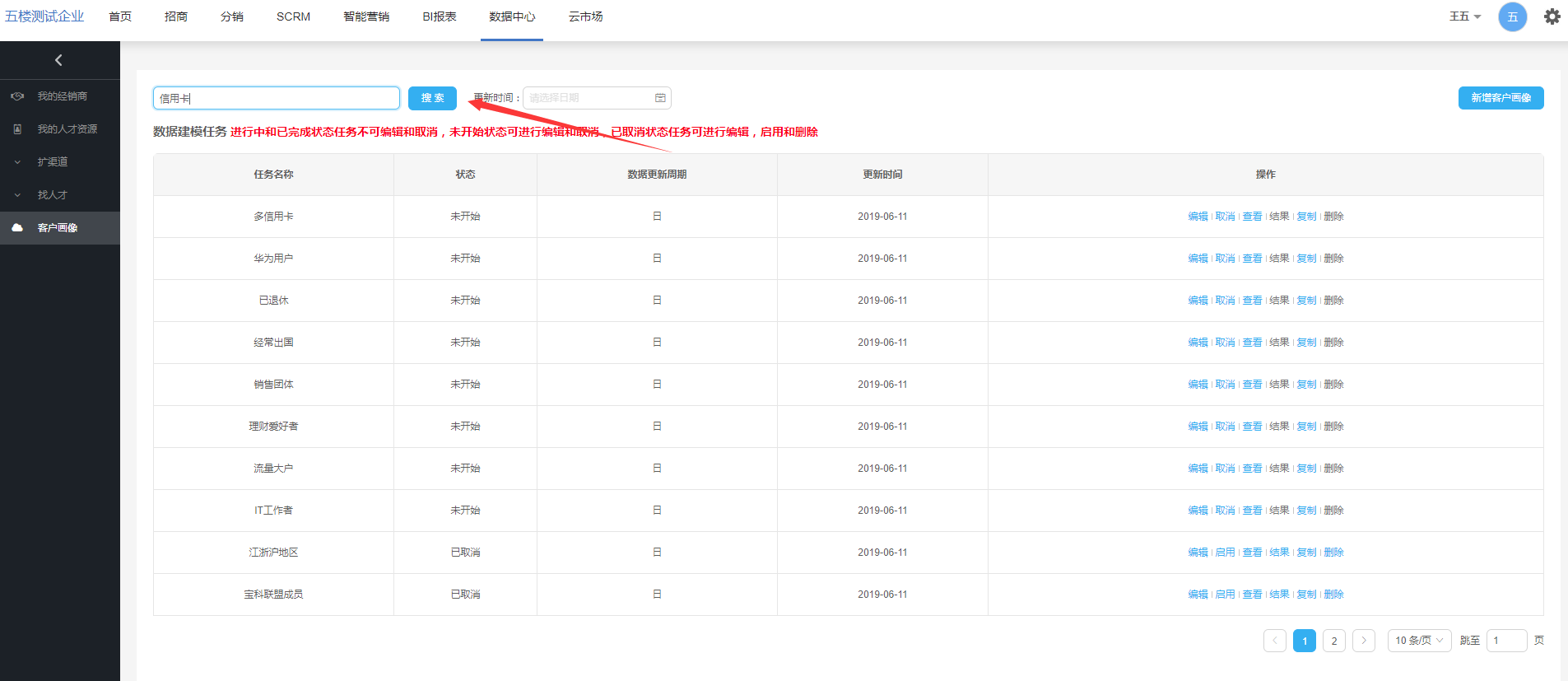Open the 王五 user dropdown
Image resolution: width=1568 pixels, height=681 pixels.
[x=1464, y=16]
